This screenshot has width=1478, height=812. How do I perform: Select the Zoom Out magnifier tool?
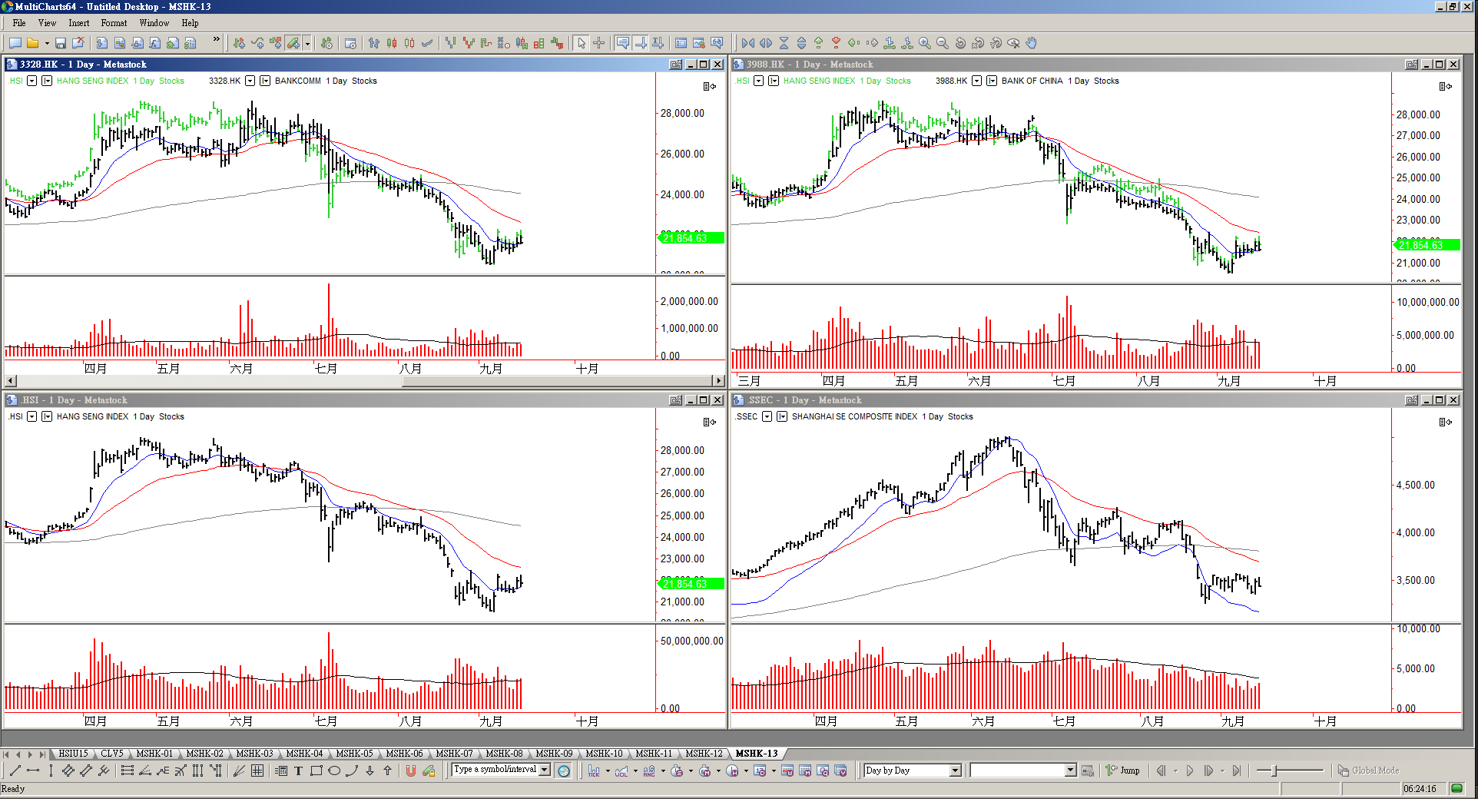click(x=943, y=43)
